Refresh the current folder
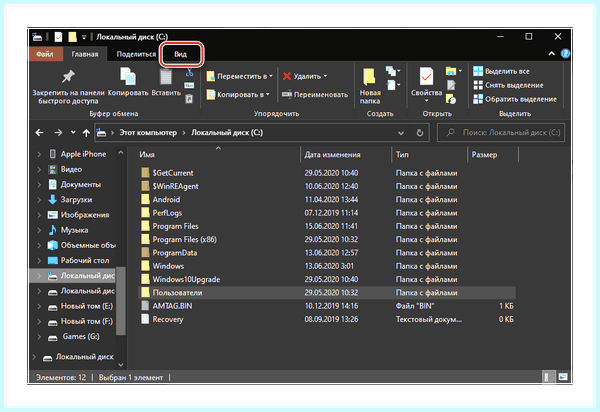 [x=420, y=133]
